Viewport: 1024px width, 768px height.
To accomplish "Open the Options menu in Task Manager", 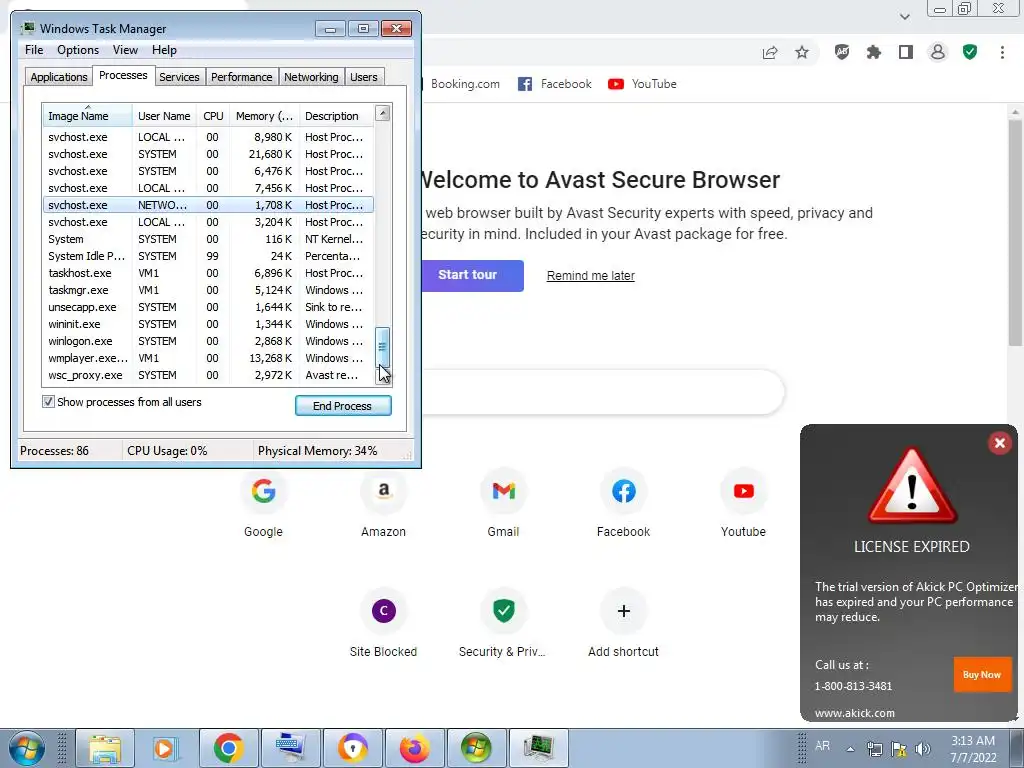I will point(78,50).
